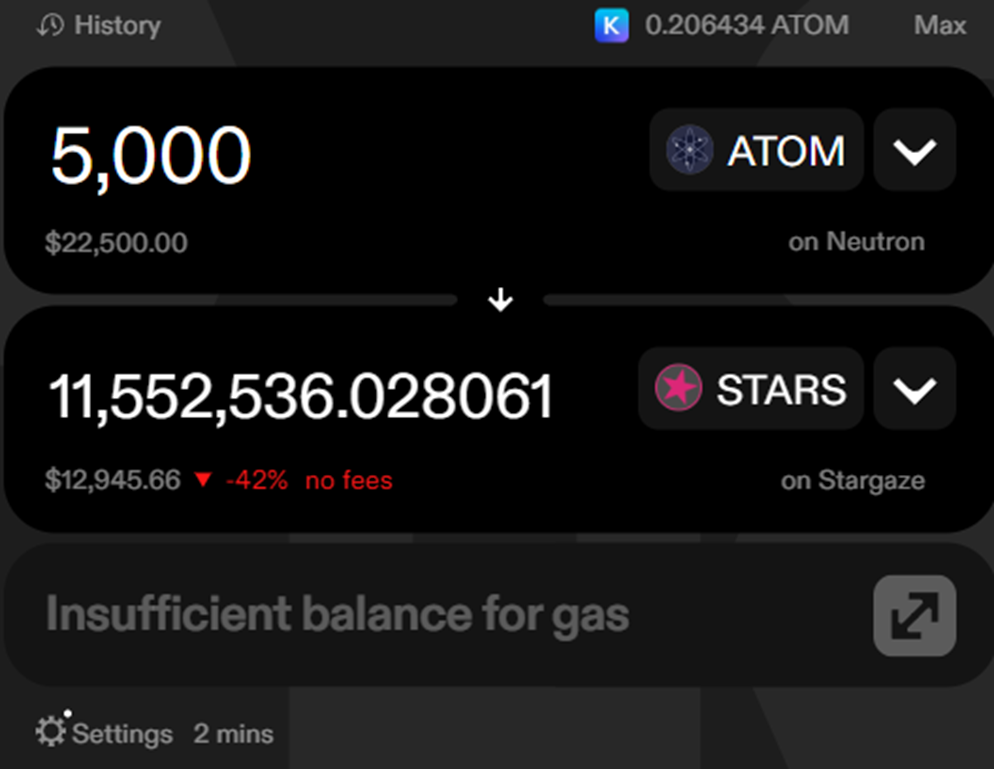The width and height of the screenshot is (994, 769).
Task: Click the ATOM token logo
Action: 690,150
